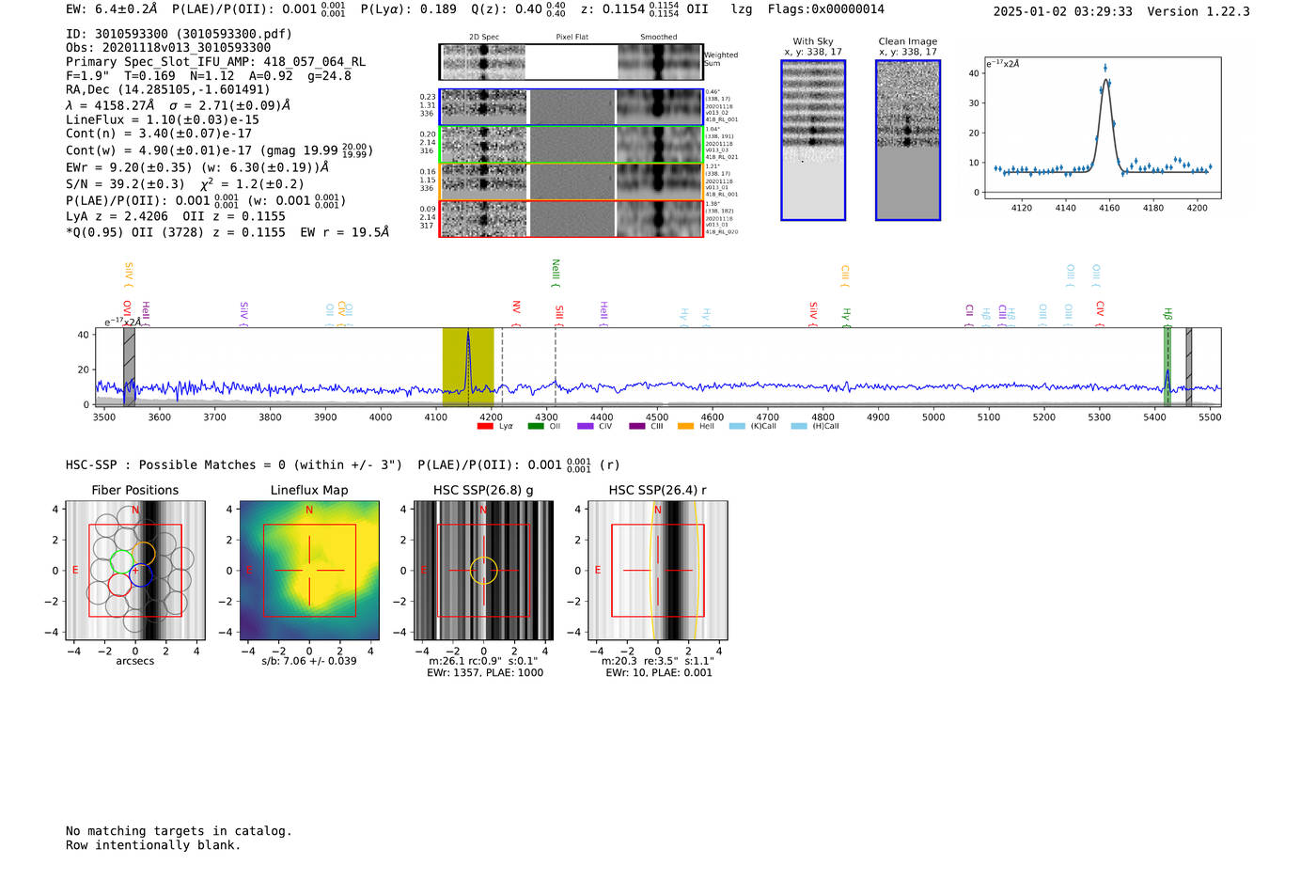Screen dimensions: 1316x896
Task: Click the Flags:0x00000014 header text
Action: pyautogui.click(x=825, y=8)
